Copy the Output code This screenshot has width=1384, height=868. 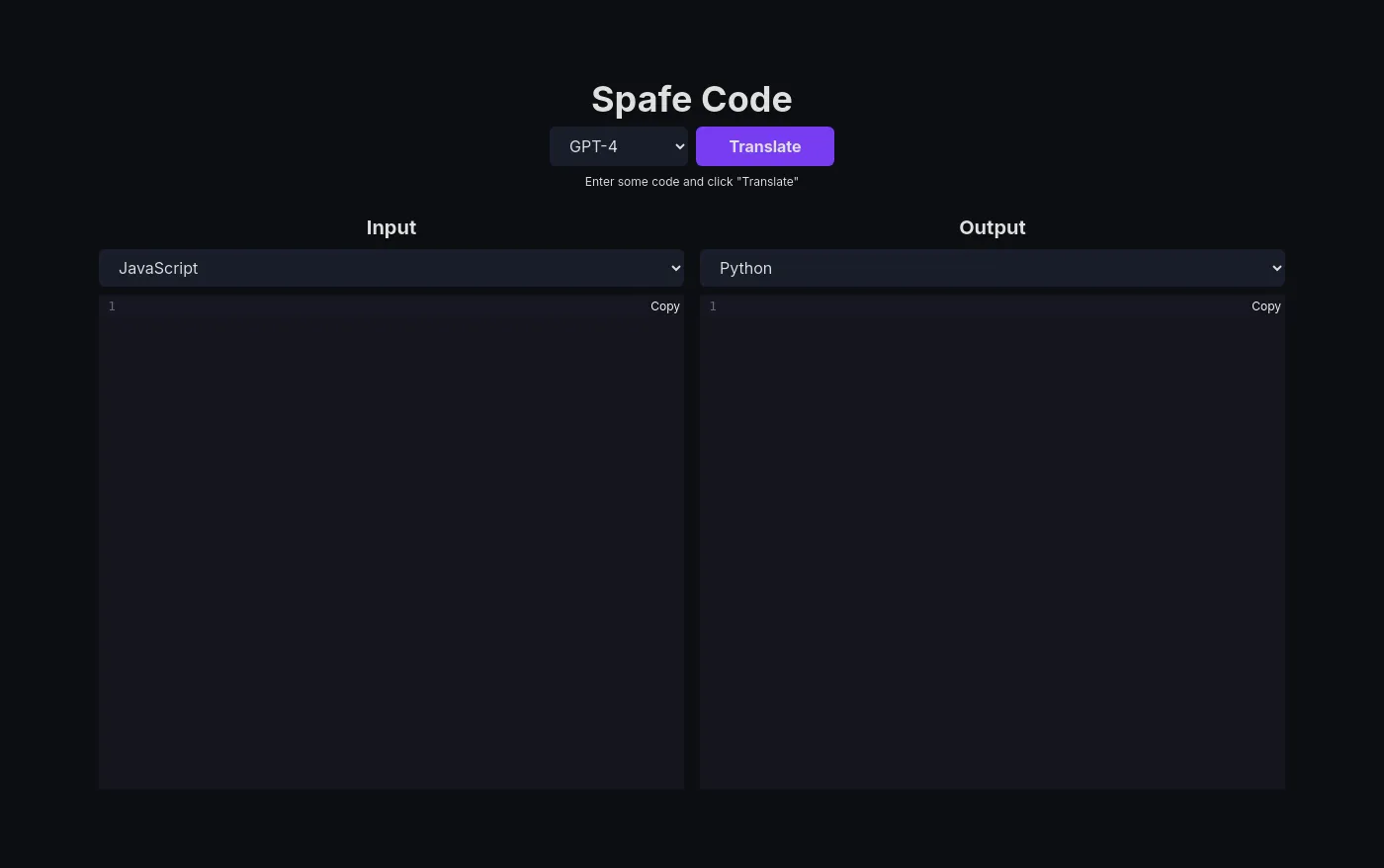pyautogui.click(x=1266, y=306)
